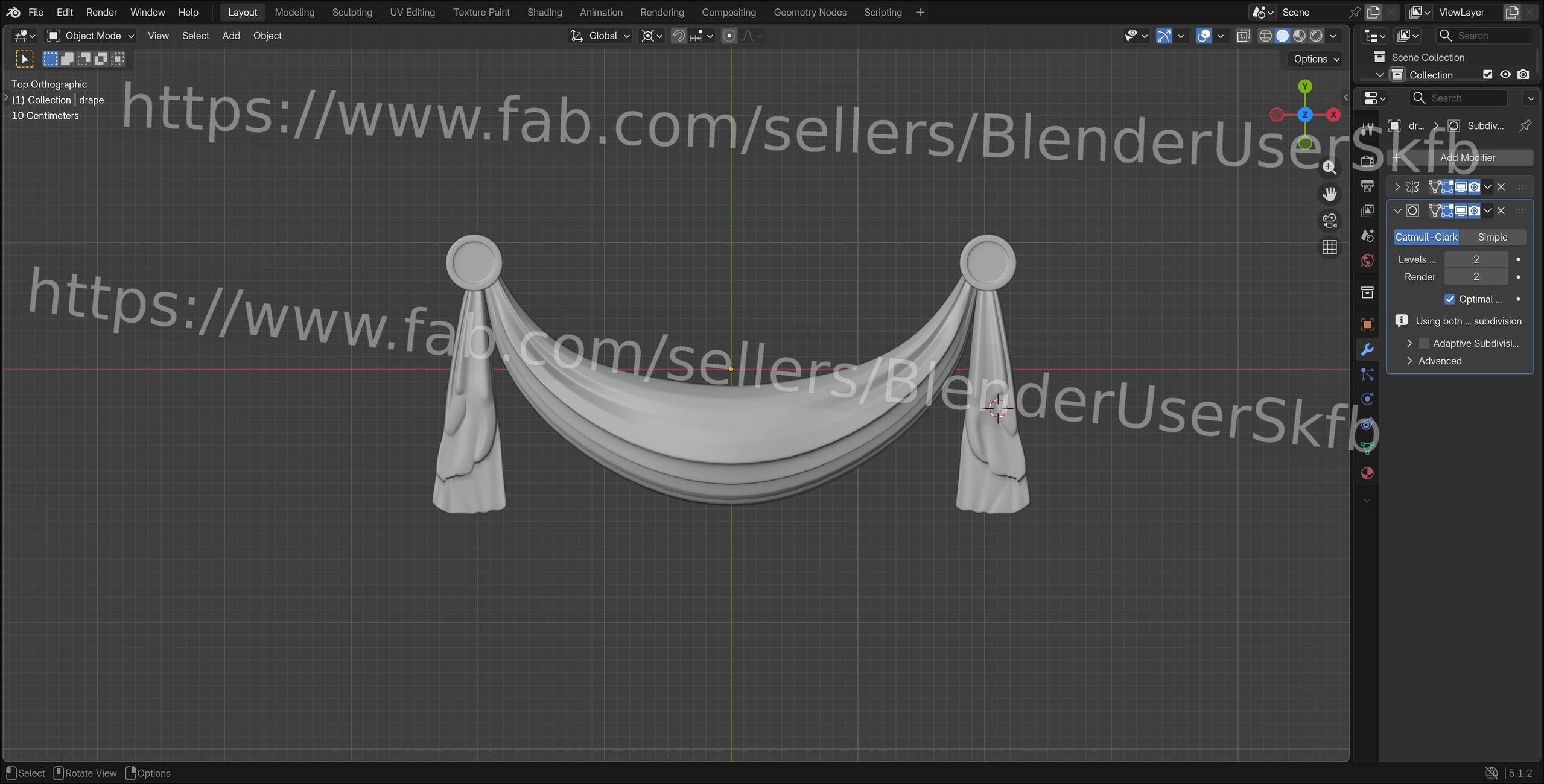Zoom the viewport with magnifier icon

point(1329,167)
